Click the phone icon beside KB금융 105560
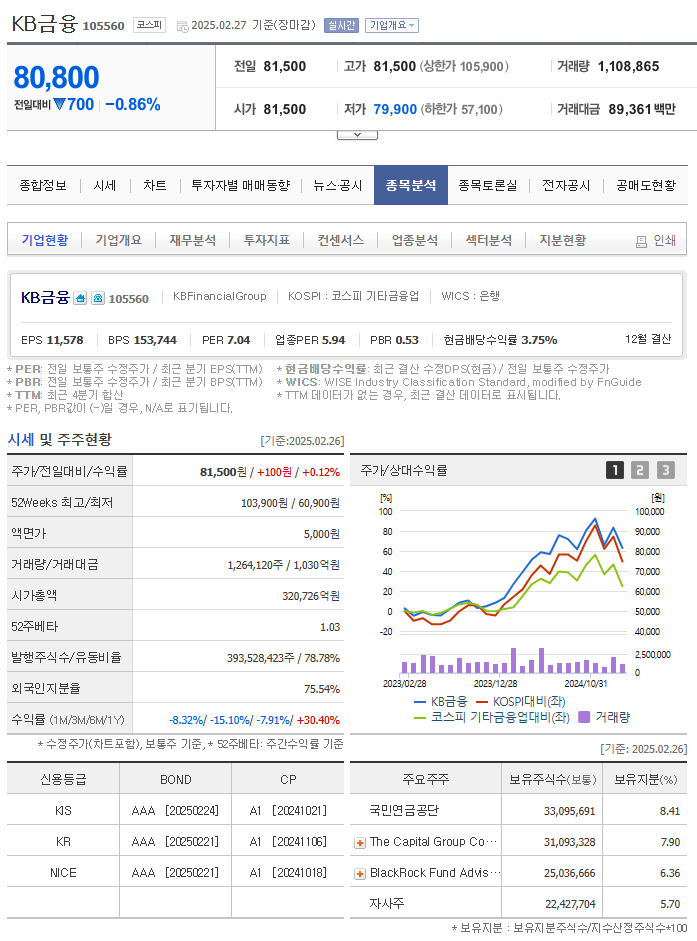This screenshot has width=697, height=941. click(98, 298)
